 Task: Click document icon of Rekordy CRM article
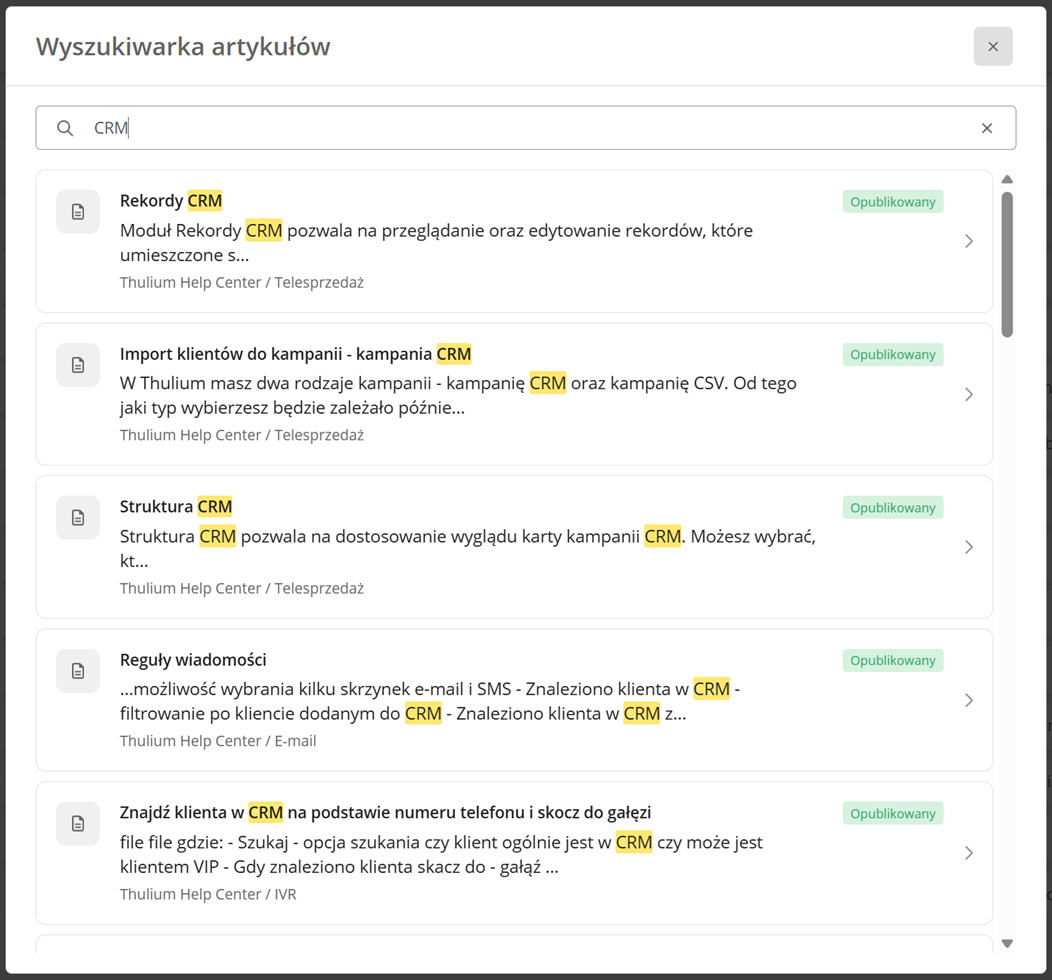[x=78, y=212]
